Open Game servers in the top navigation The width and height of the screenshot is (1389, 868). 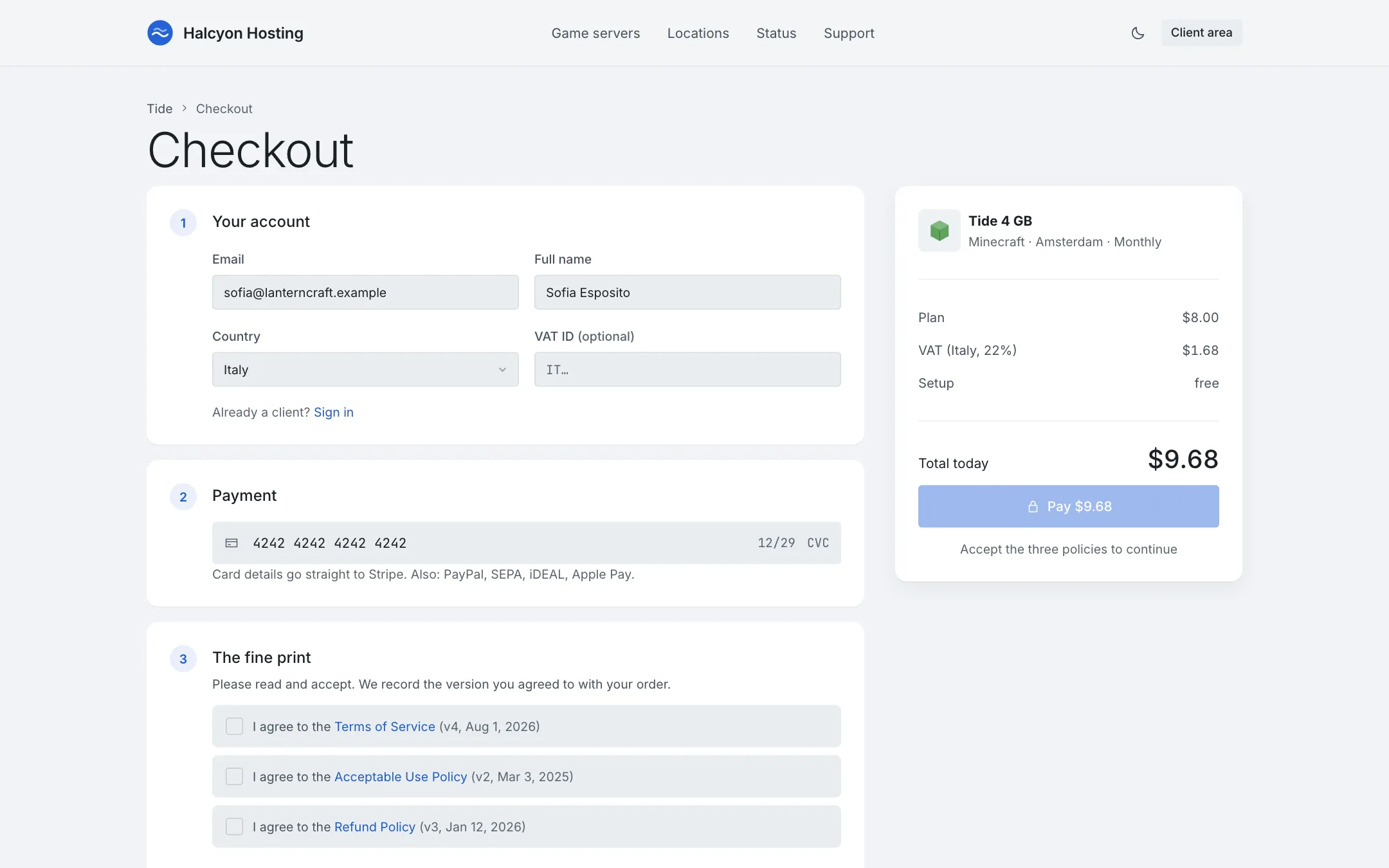coord(595,33)
